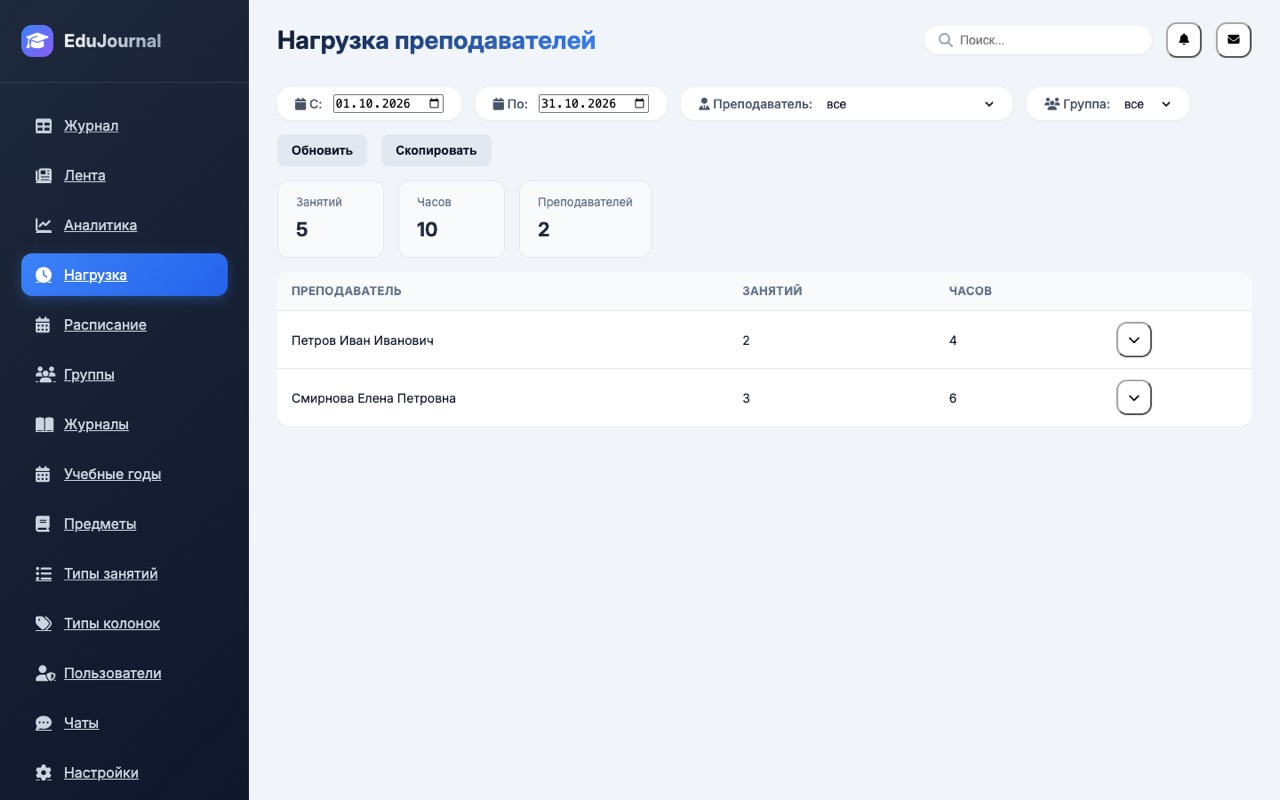Click the end date field 31.10.2026
Screen dimensions: 1280x800
(593, 104)
